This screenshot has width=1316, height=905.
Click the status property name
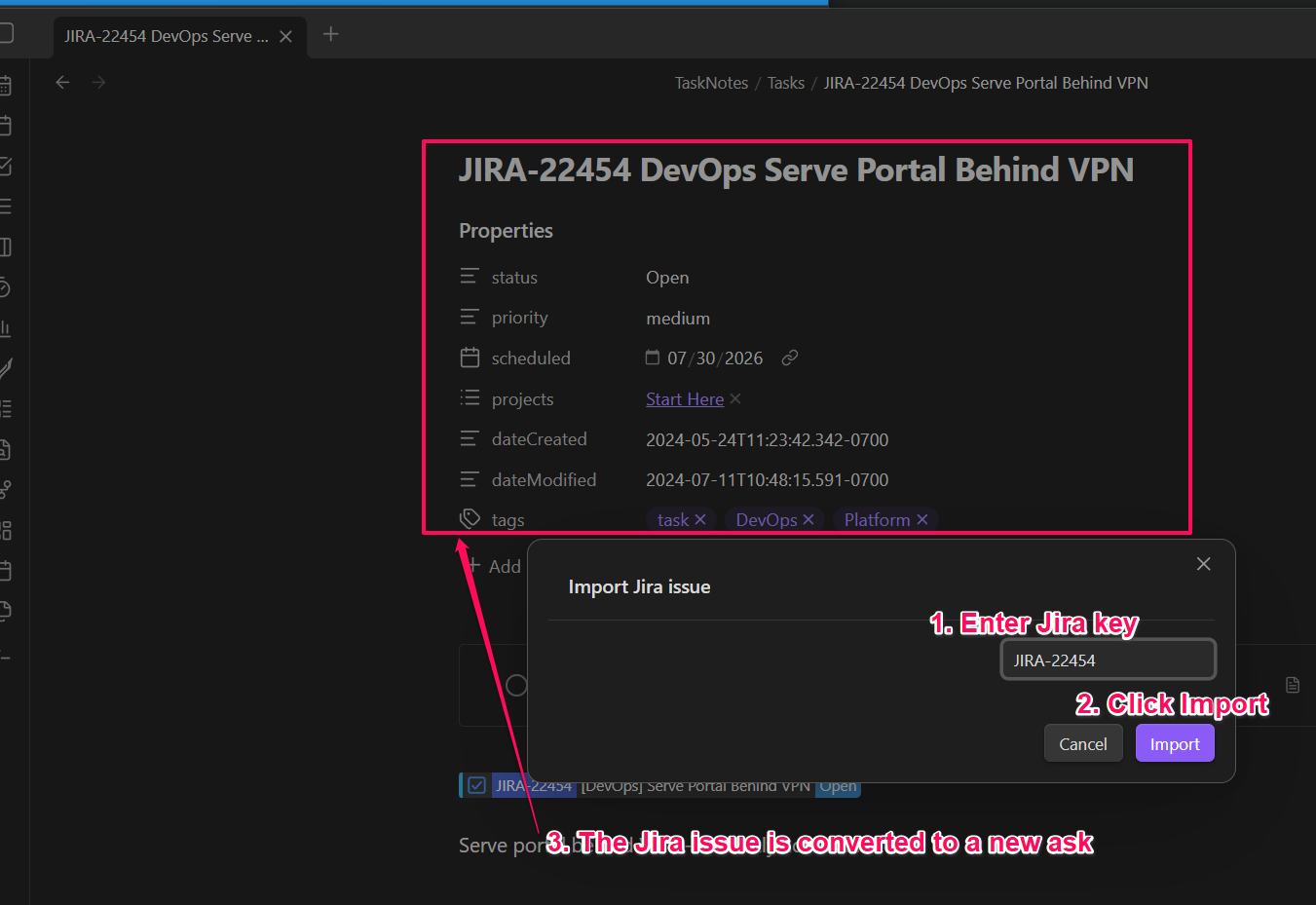pyautogui.click(x=514, y=278)
